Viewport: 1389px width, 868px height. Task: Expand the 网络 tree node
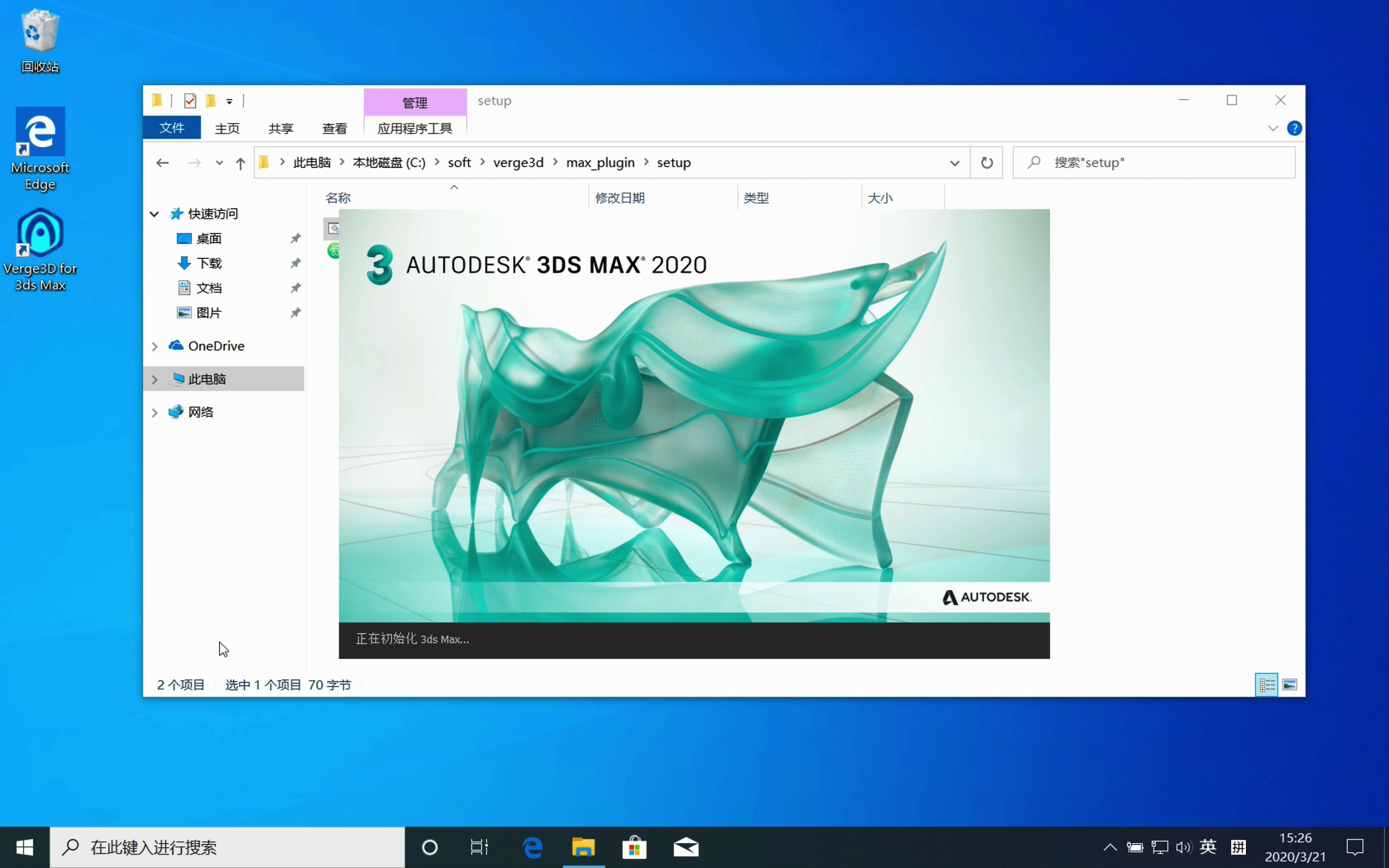(154, 412)
